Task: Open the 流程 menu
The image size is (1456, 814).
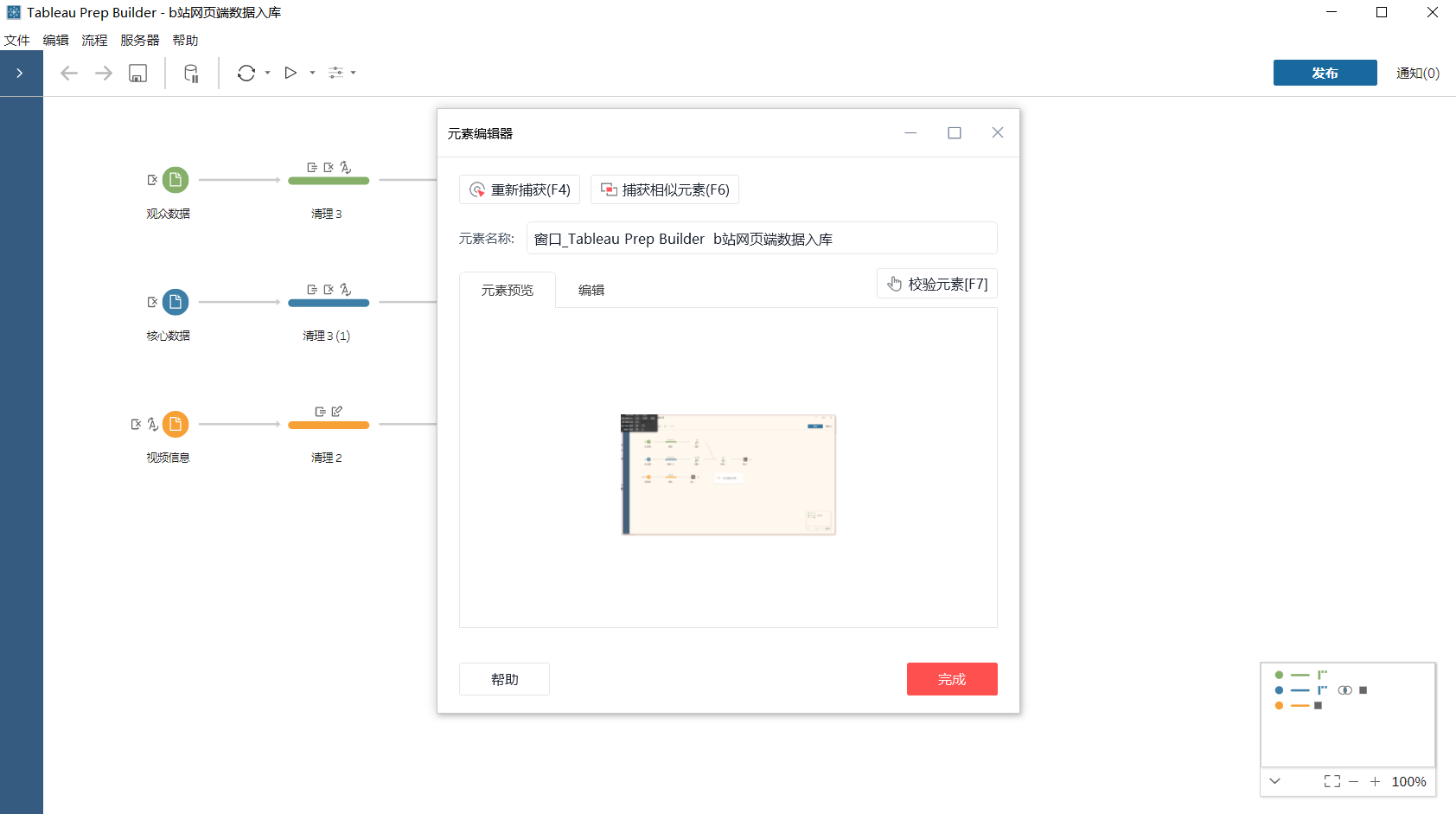Action: pos(95,41)
